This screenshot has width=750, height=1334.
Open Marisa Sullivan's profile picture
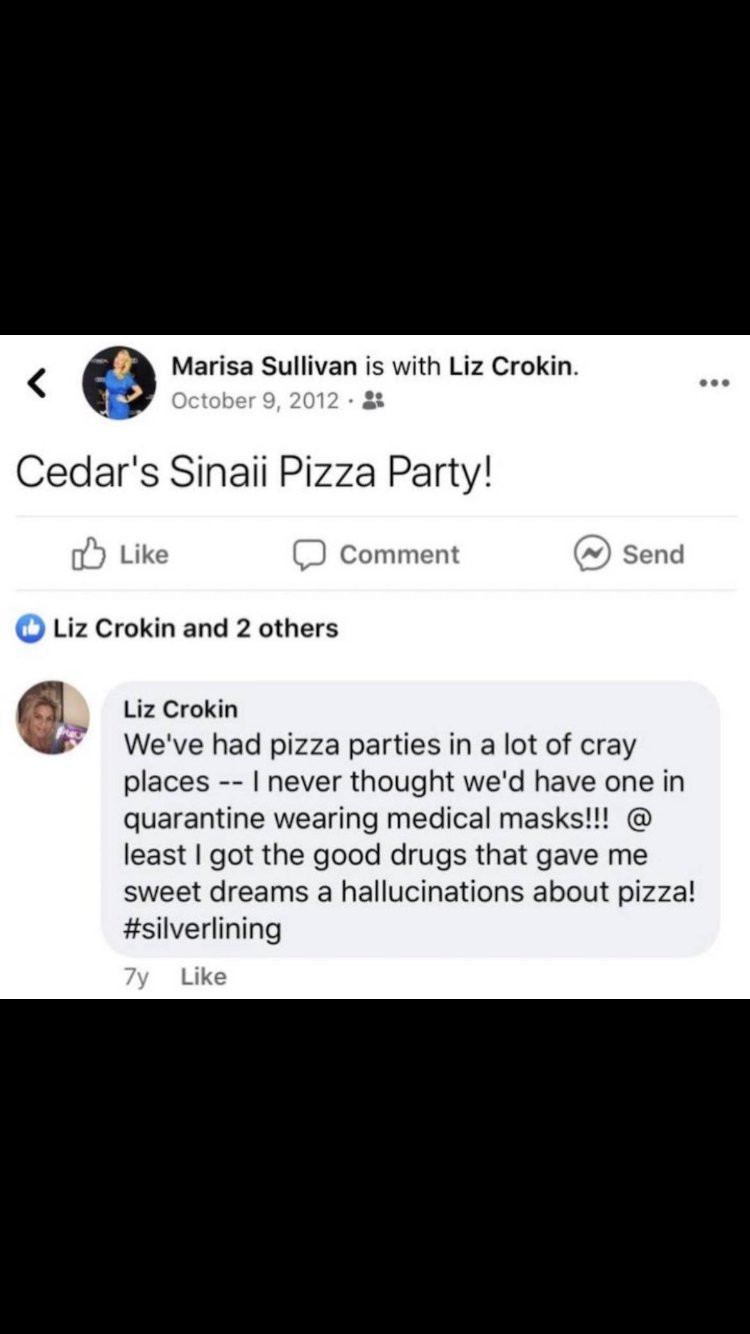click(x=118, y=383)
